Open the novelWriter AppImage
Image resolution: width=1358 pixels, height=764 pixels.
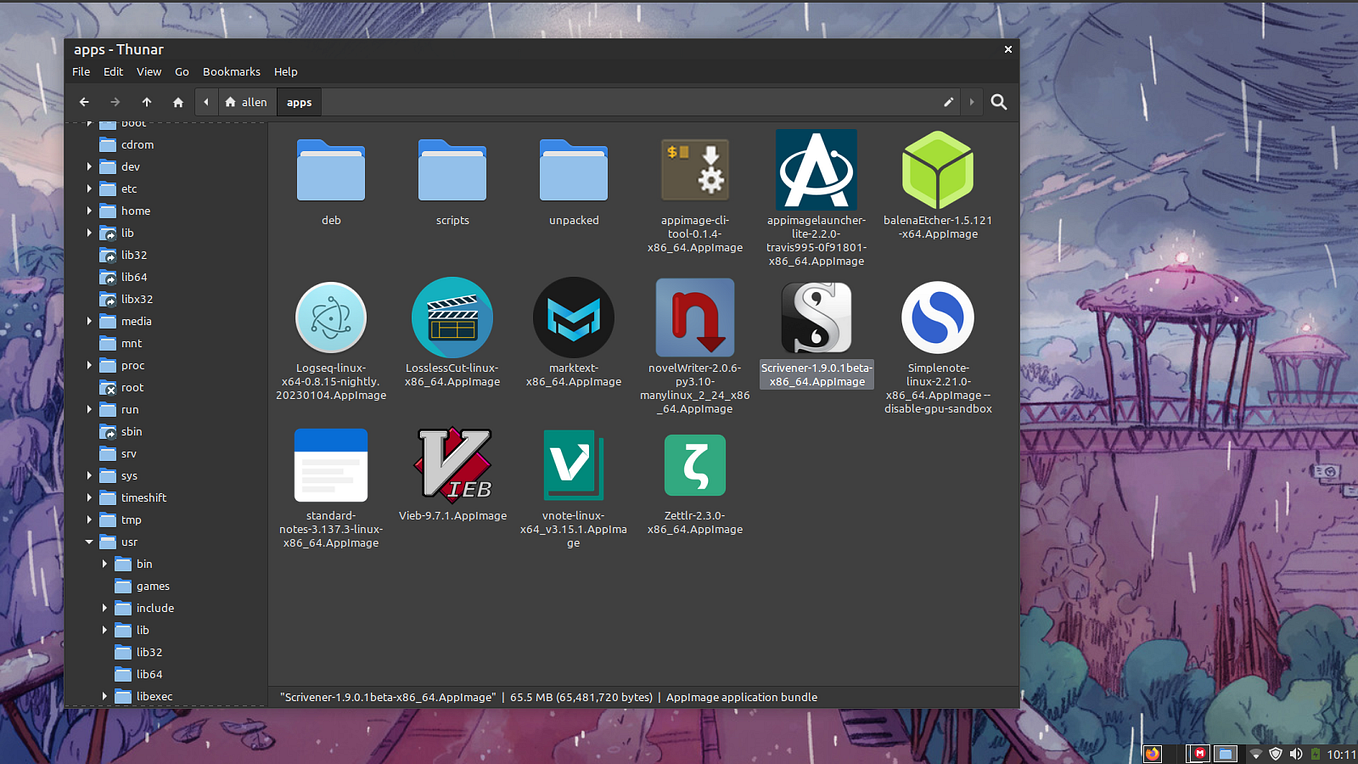click(695, 317)
